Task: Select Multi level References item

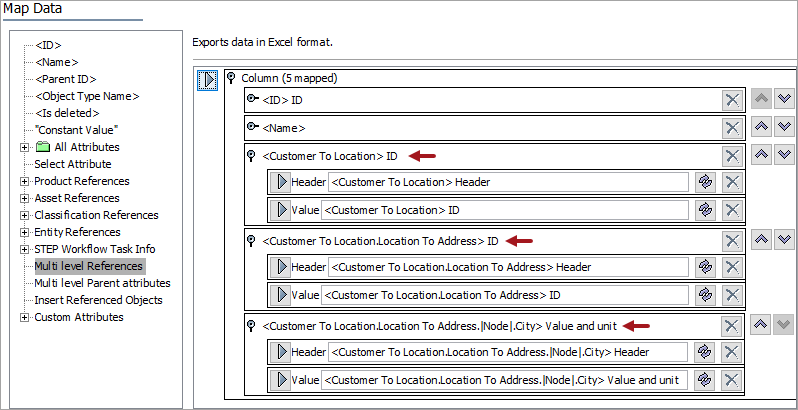Action: (89, 266)
